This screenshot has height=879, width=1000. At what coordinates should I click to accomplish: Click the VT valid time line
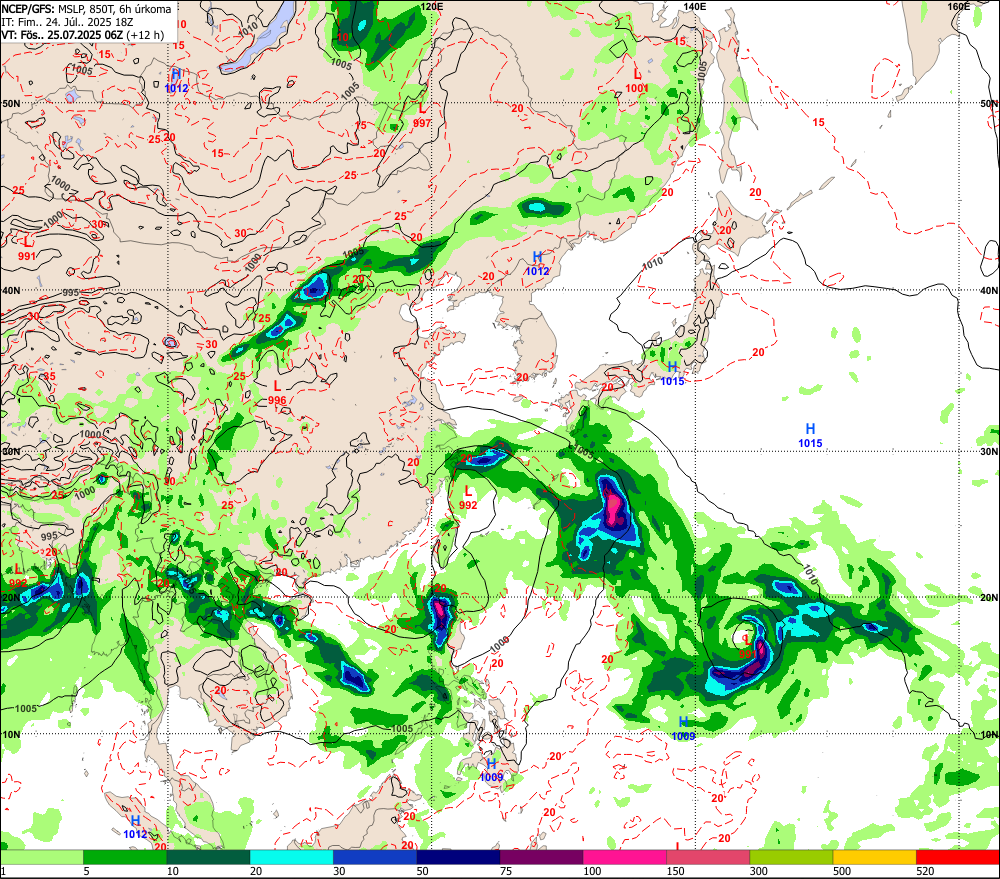tap(82, 35)
